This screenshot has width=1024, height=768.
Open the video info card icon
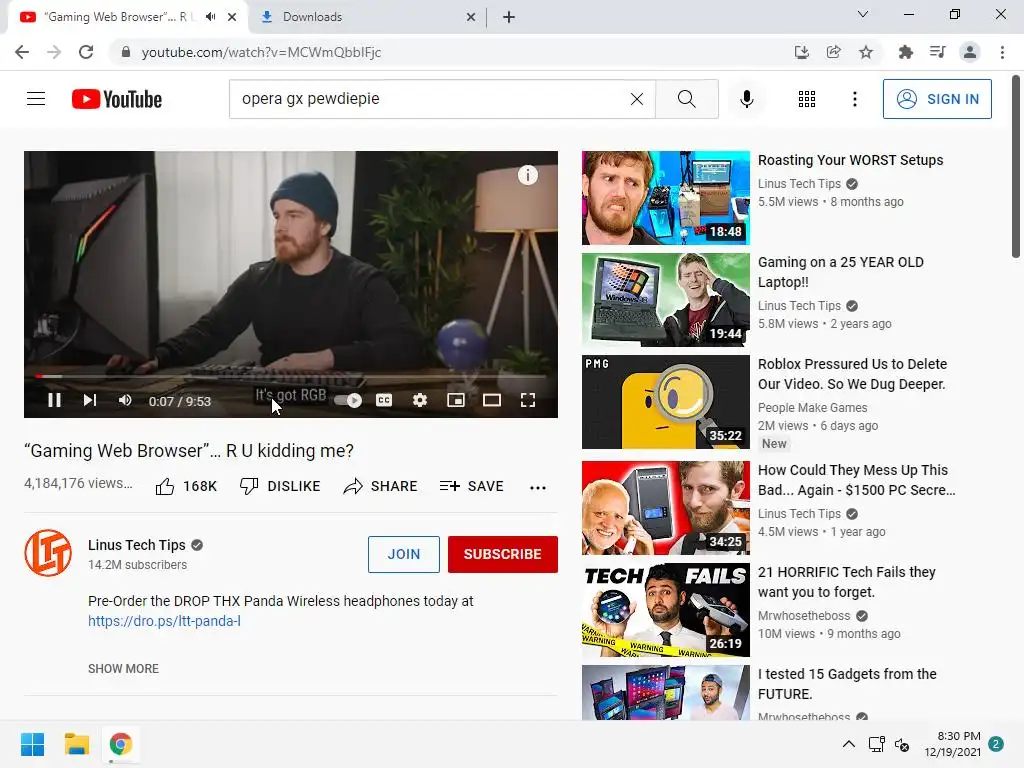[x=528, y=175]
